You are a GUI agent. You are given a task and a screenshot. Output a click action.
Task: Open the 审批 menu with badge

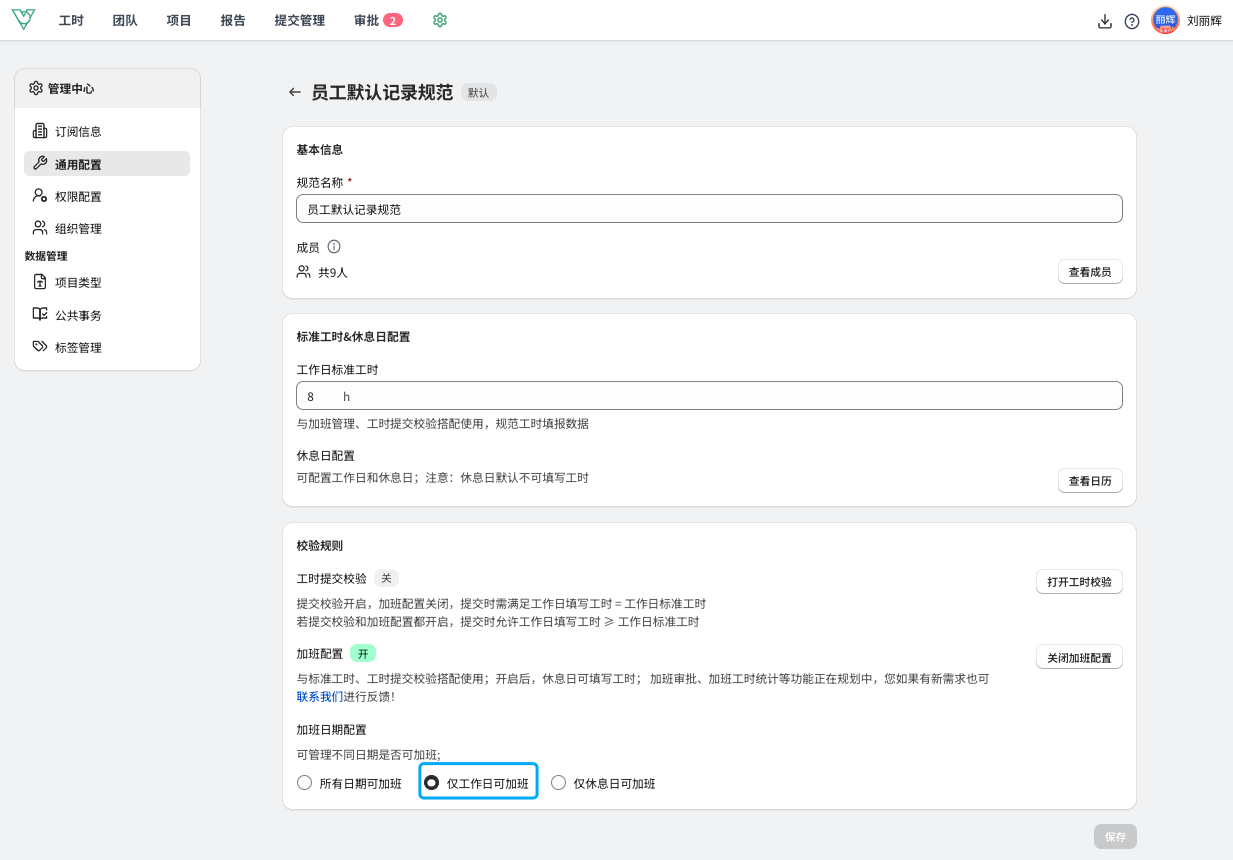tap(378, 20)
